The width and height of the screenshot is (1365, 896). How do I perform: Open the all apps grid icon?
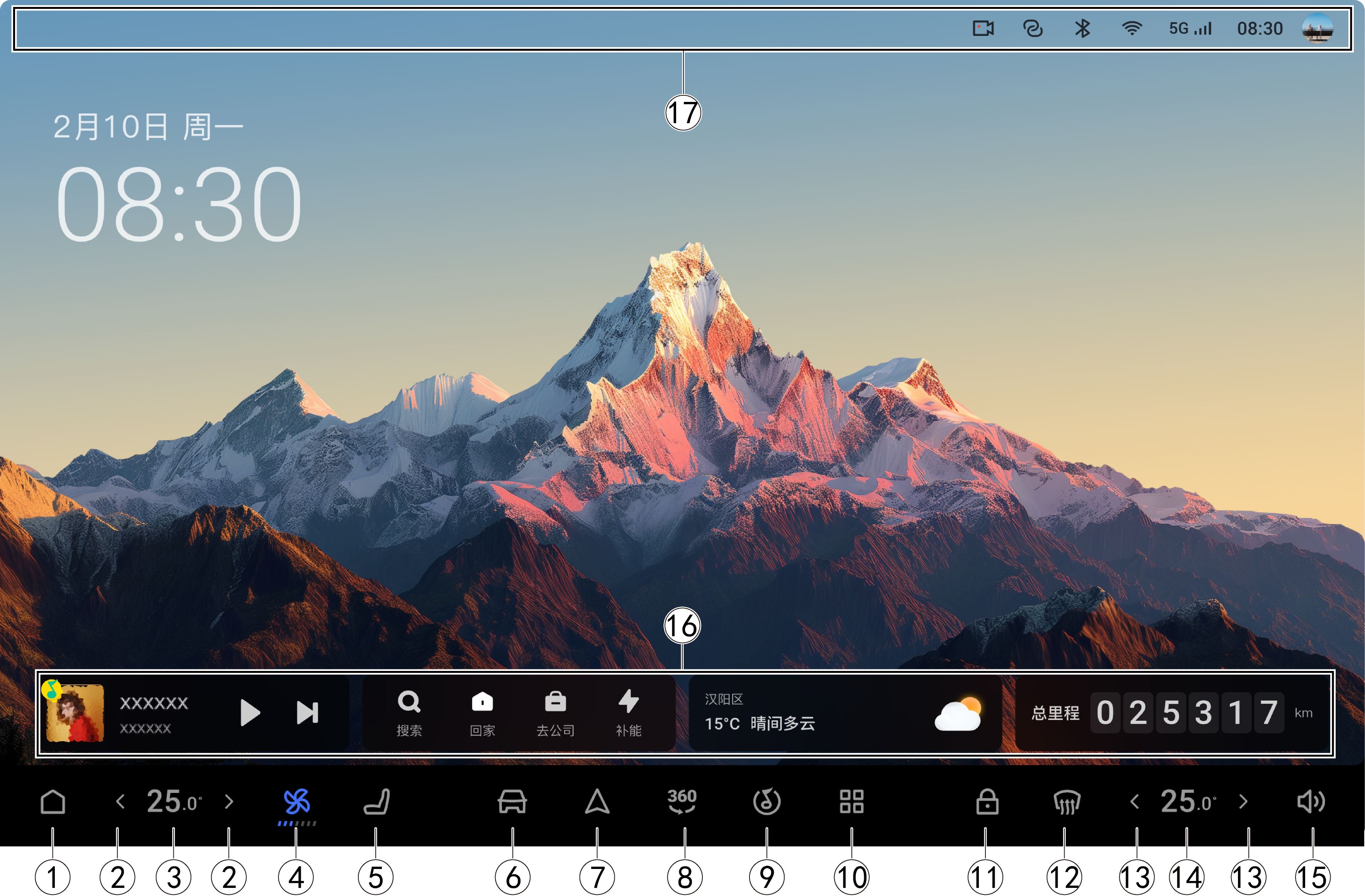coord(851,801)
